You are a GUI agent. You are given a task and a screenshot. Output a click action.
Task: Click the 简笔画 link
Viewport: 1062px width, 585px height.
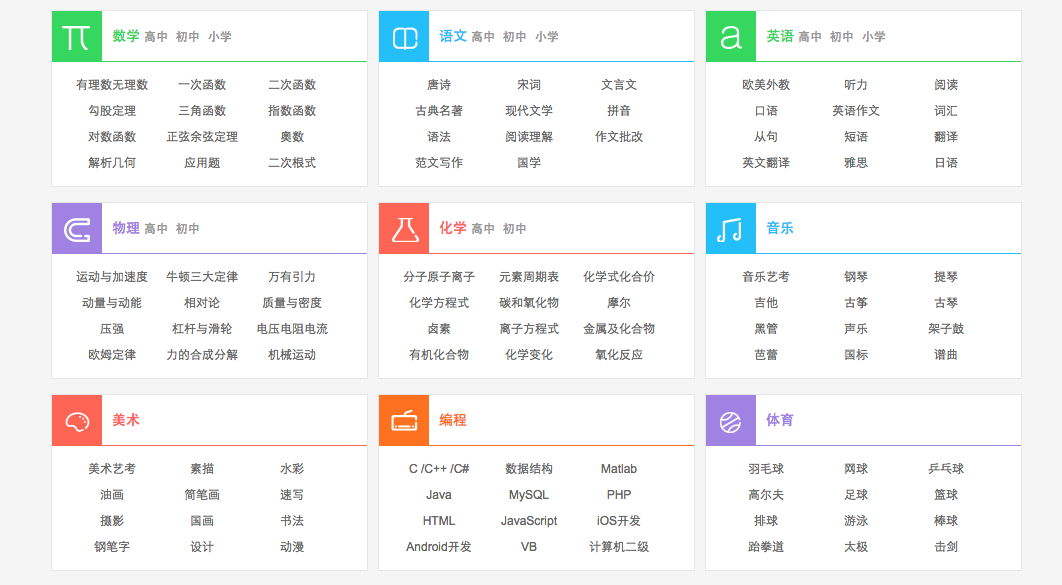coord(202,495)
